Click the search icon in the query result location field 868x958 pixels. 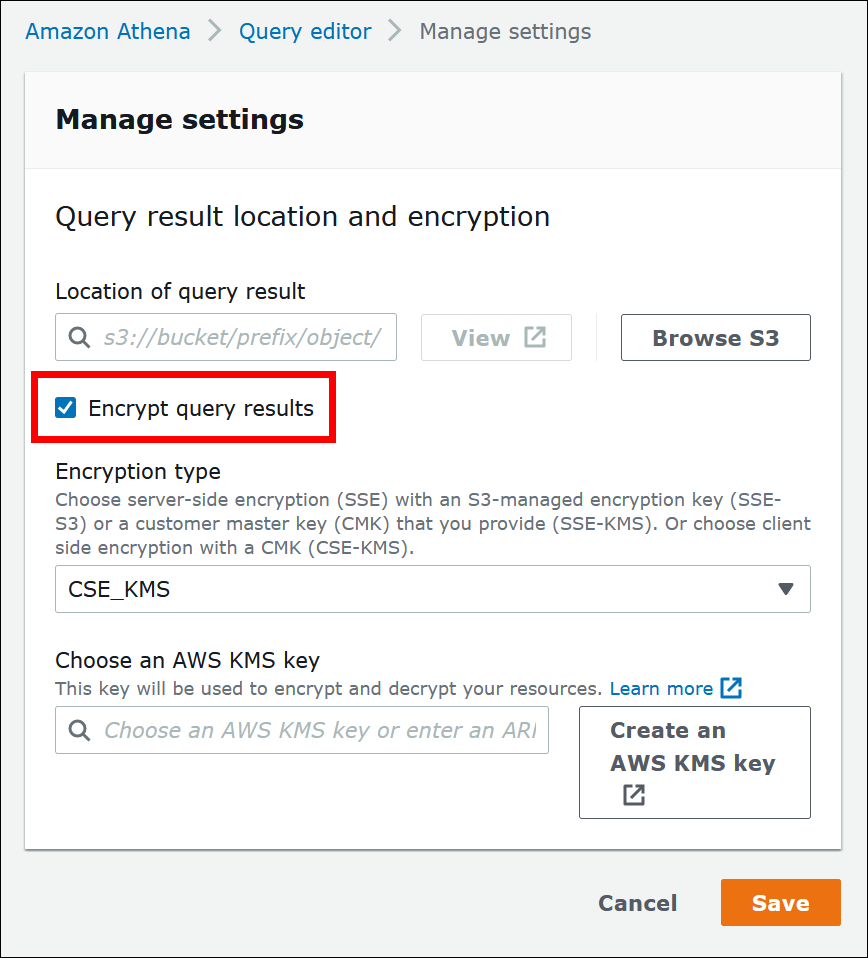(x=78, y=338)
